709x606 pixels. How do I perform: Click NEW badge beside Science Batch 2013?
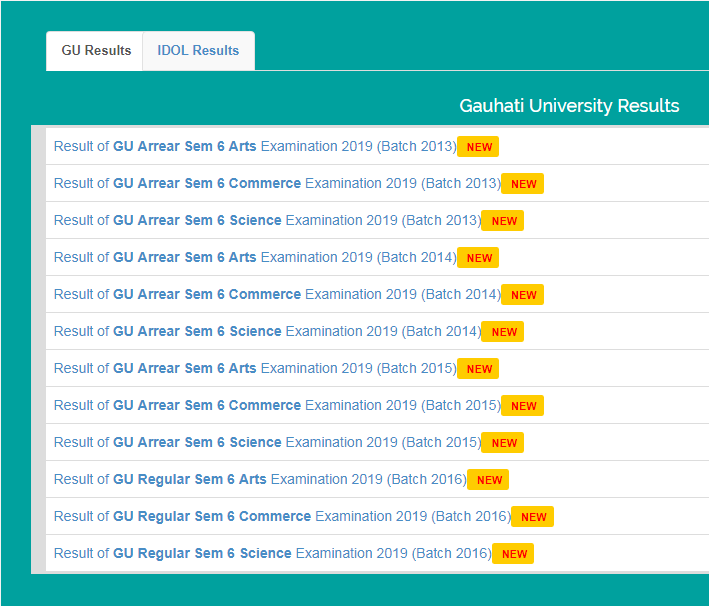pyautogui.click(x=503, y=221)
